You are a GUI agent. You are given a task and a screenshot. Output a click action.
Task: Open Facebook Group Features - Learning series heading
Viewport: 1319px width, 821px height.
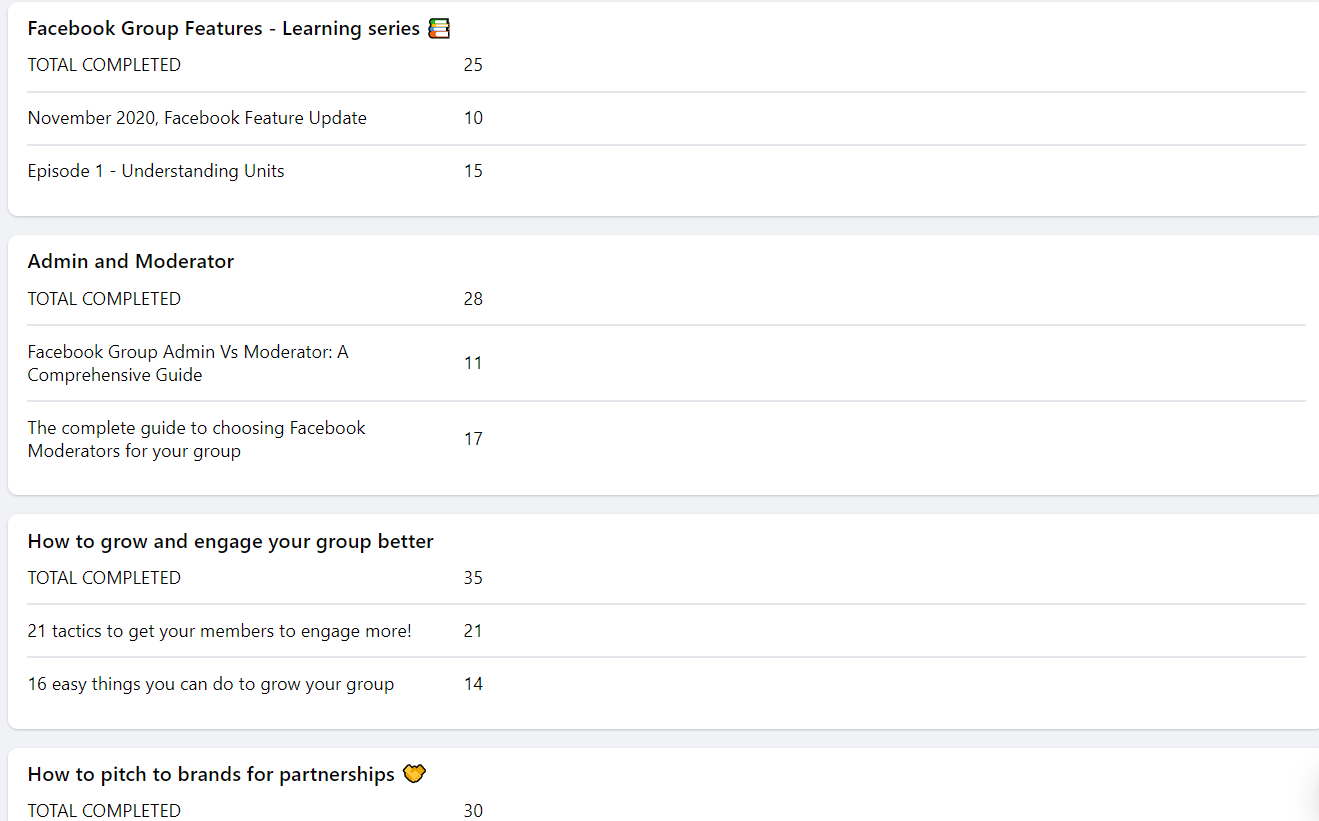[x=223, y=29]
